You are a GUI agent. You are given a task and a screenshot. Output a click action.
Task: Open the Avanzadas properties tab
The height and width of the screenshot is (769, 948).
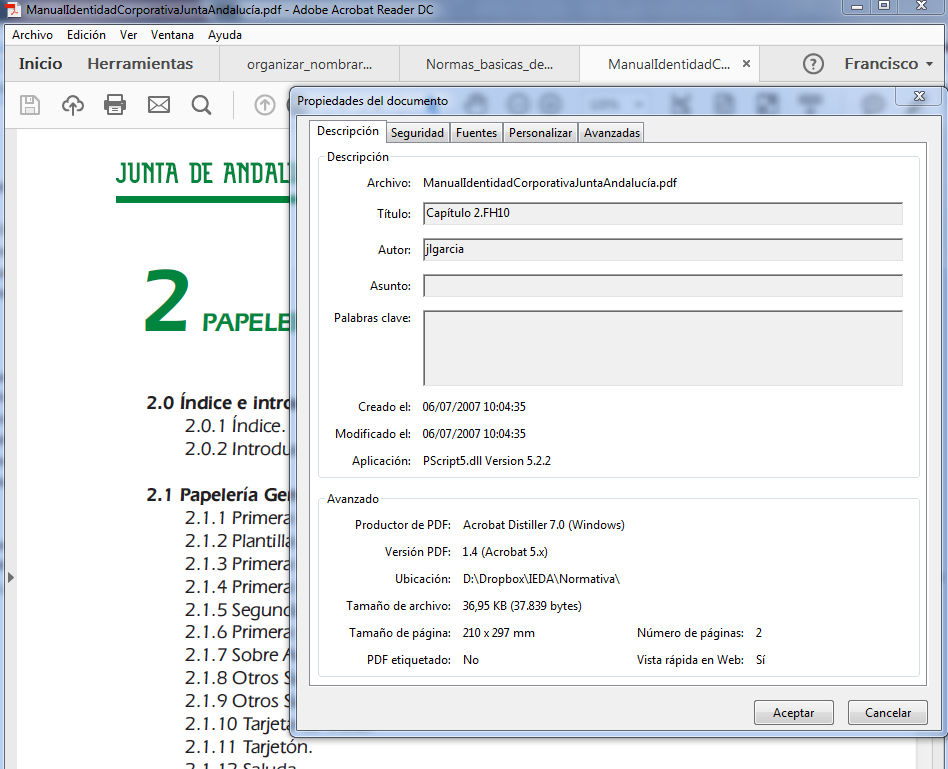coord(612,132)
